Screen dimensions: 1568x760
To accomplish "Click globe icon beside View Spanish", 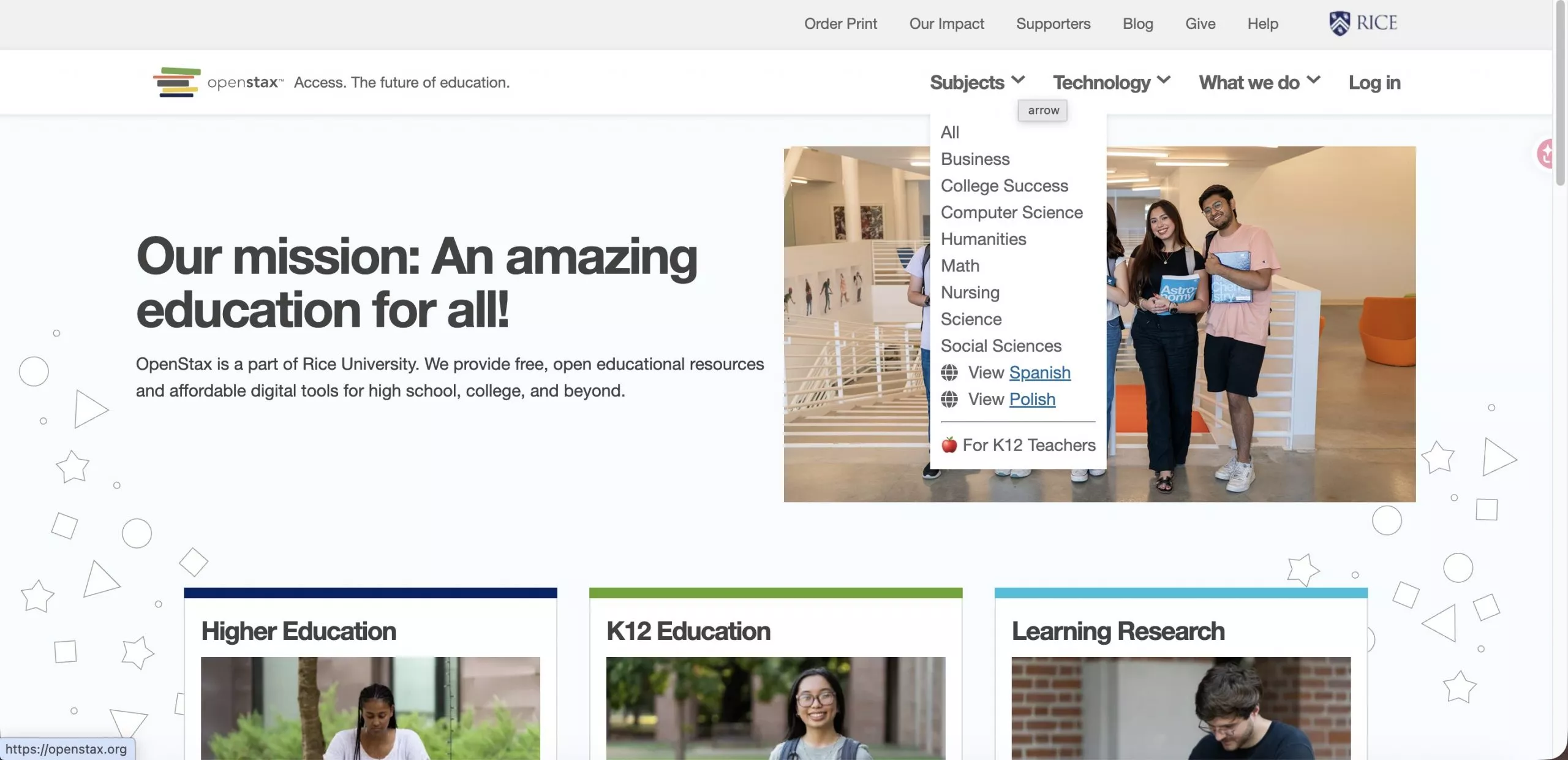I will (949, 373).
